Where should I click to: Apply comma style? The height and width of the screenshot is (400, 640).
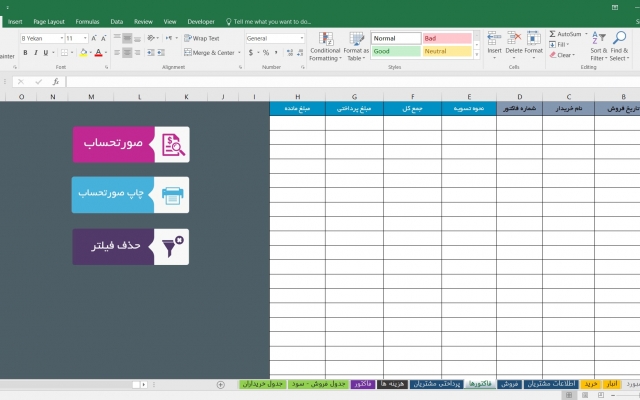[276, 53]
